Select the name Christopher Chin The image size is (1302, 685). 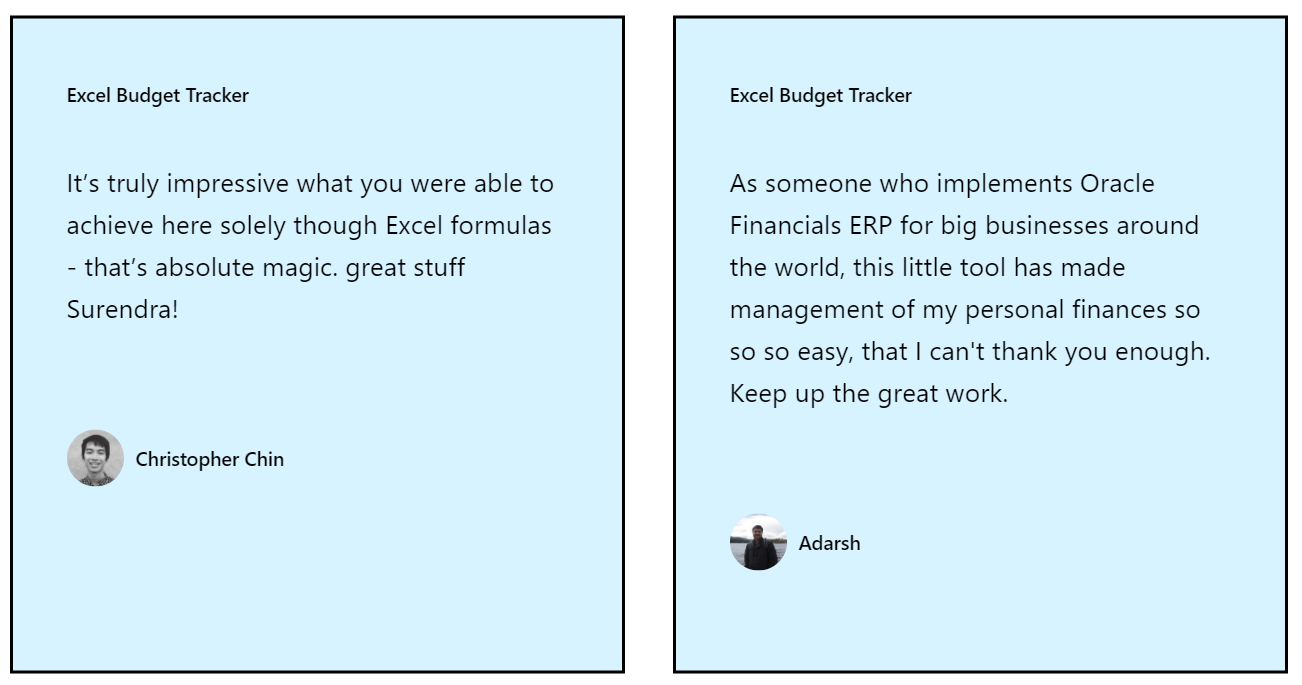tap(210, 460)
